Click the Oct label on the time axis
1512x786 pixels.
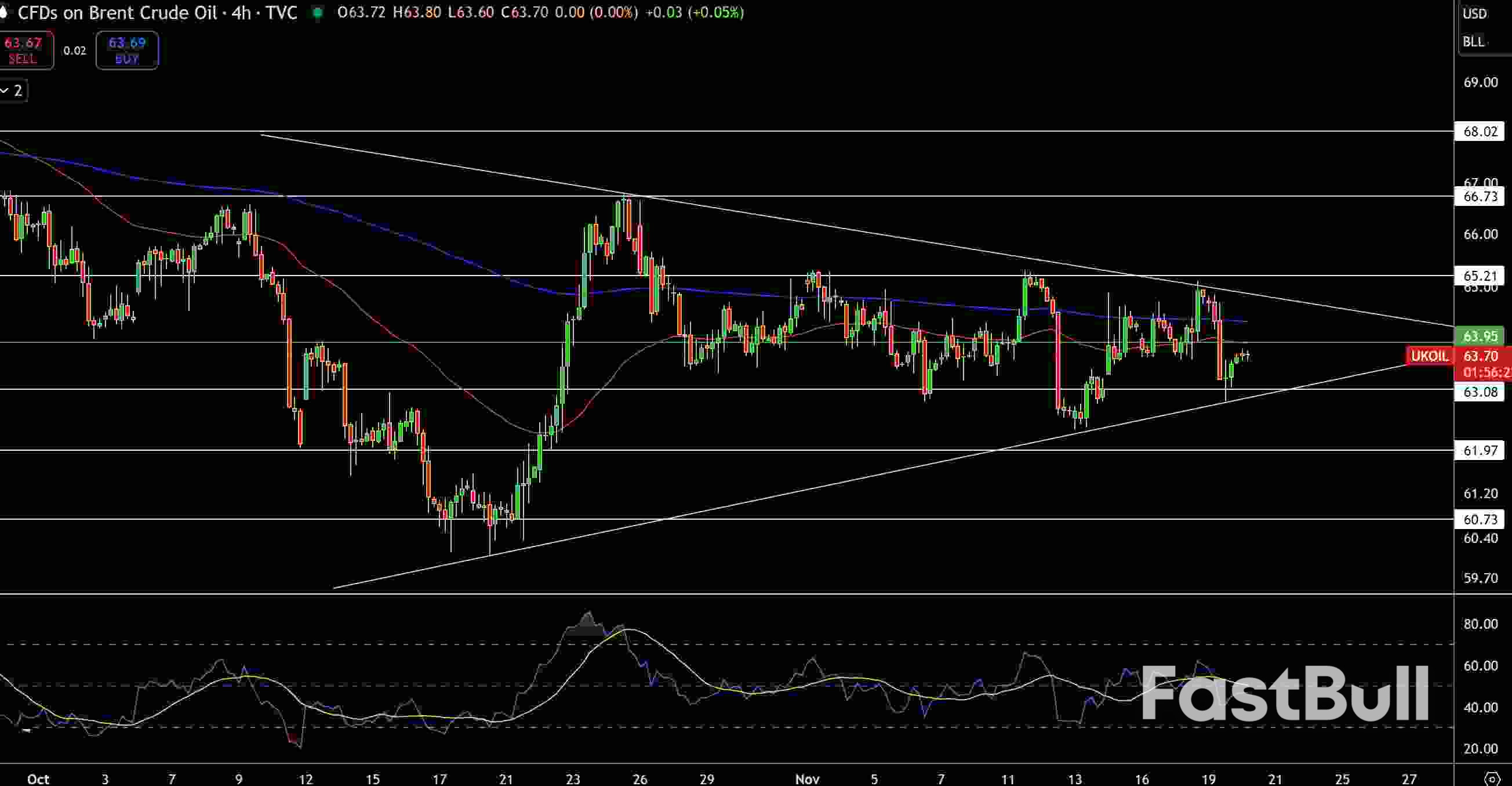(x=37, y=779)
